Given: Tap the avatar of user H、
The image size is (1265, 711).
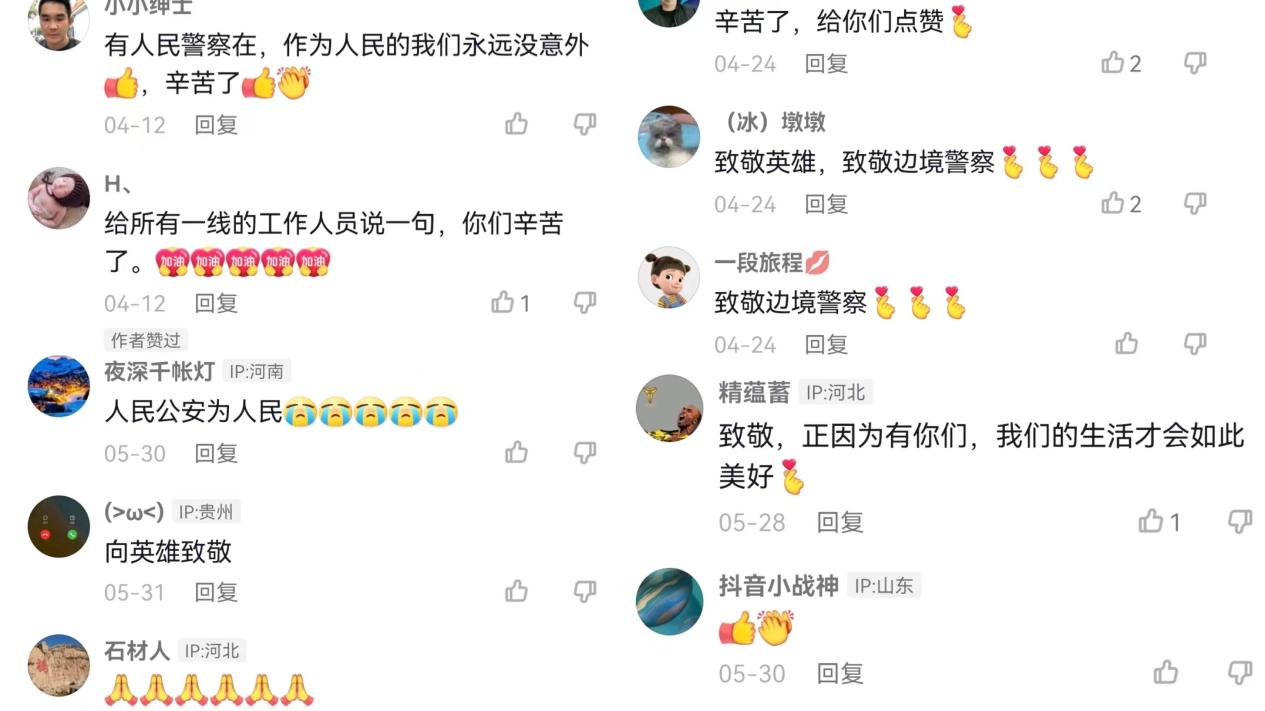Looking at the screenshot, I should tap(59, 198).
